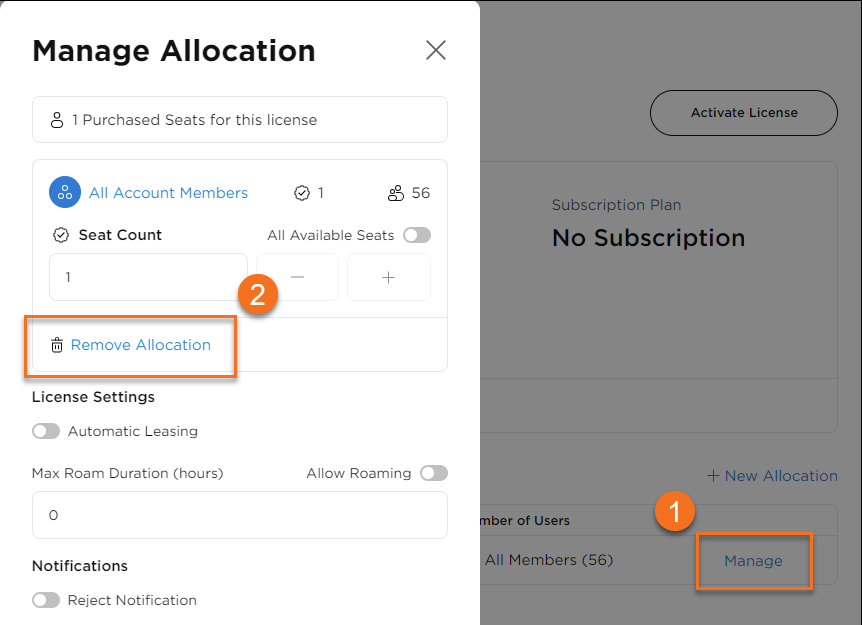Enable Reject Notification toggle
This screenshot has height=625, width=862.
46,600
